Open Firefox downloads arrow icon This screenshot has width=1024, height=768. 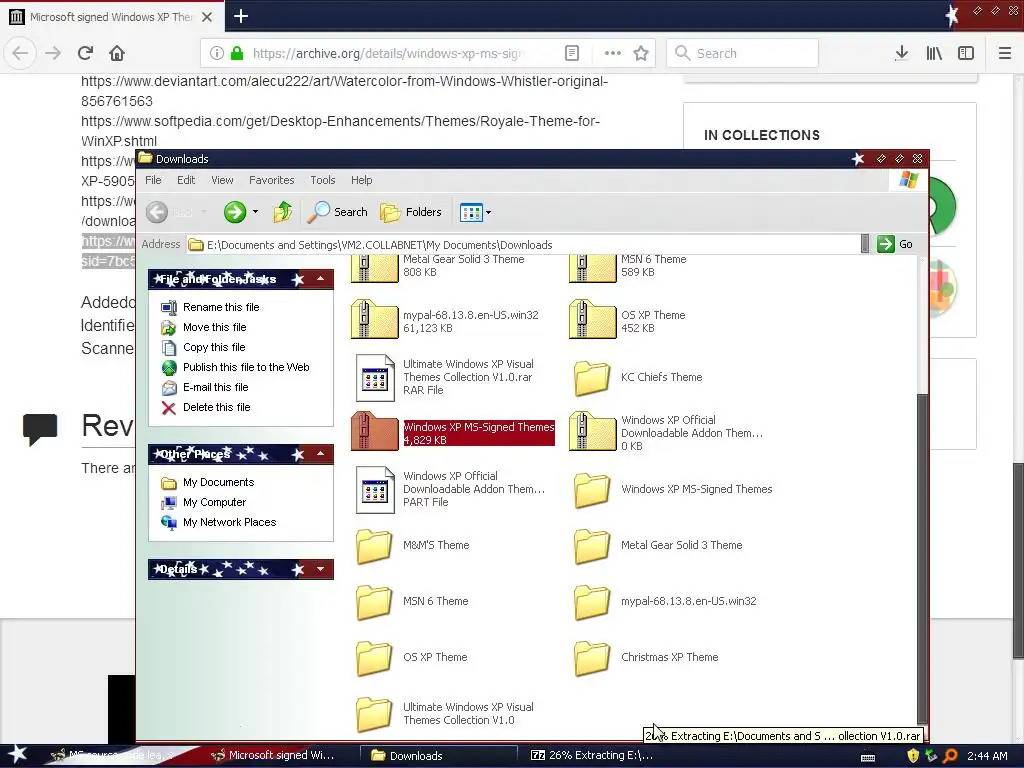(x=901, y=53)
